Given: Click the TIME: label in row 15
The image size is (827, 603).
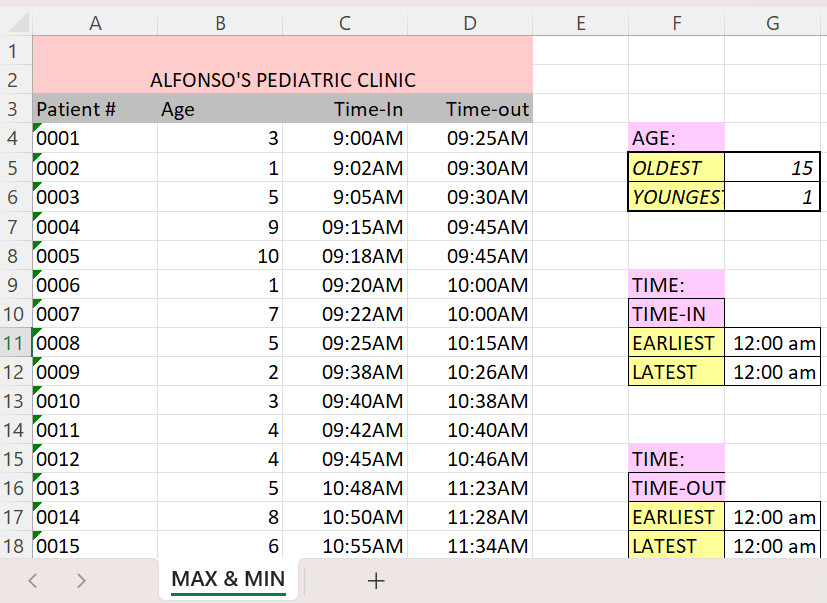Looking at the screenshot, I should click(677, 459).
